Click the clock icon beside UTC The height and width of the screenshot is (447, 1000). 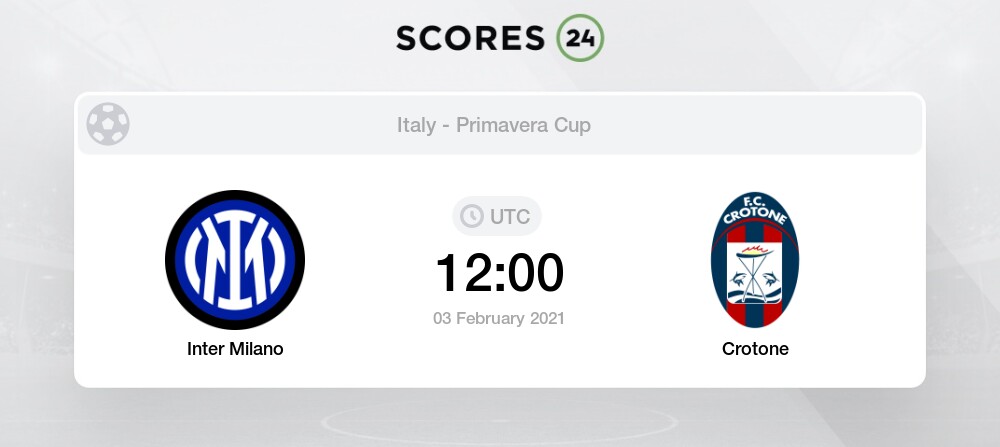coord(469,216)
